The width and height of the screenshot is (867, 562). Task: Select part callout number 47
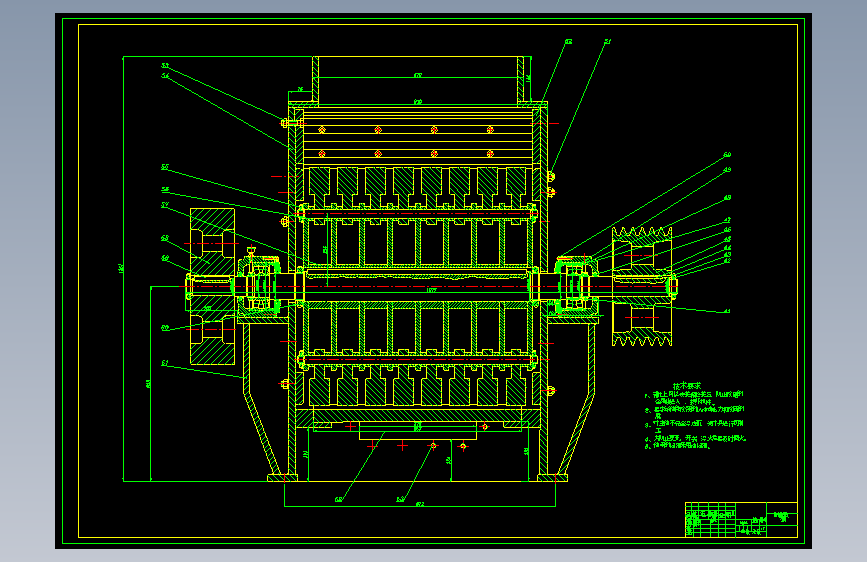[x=727, y=220]
